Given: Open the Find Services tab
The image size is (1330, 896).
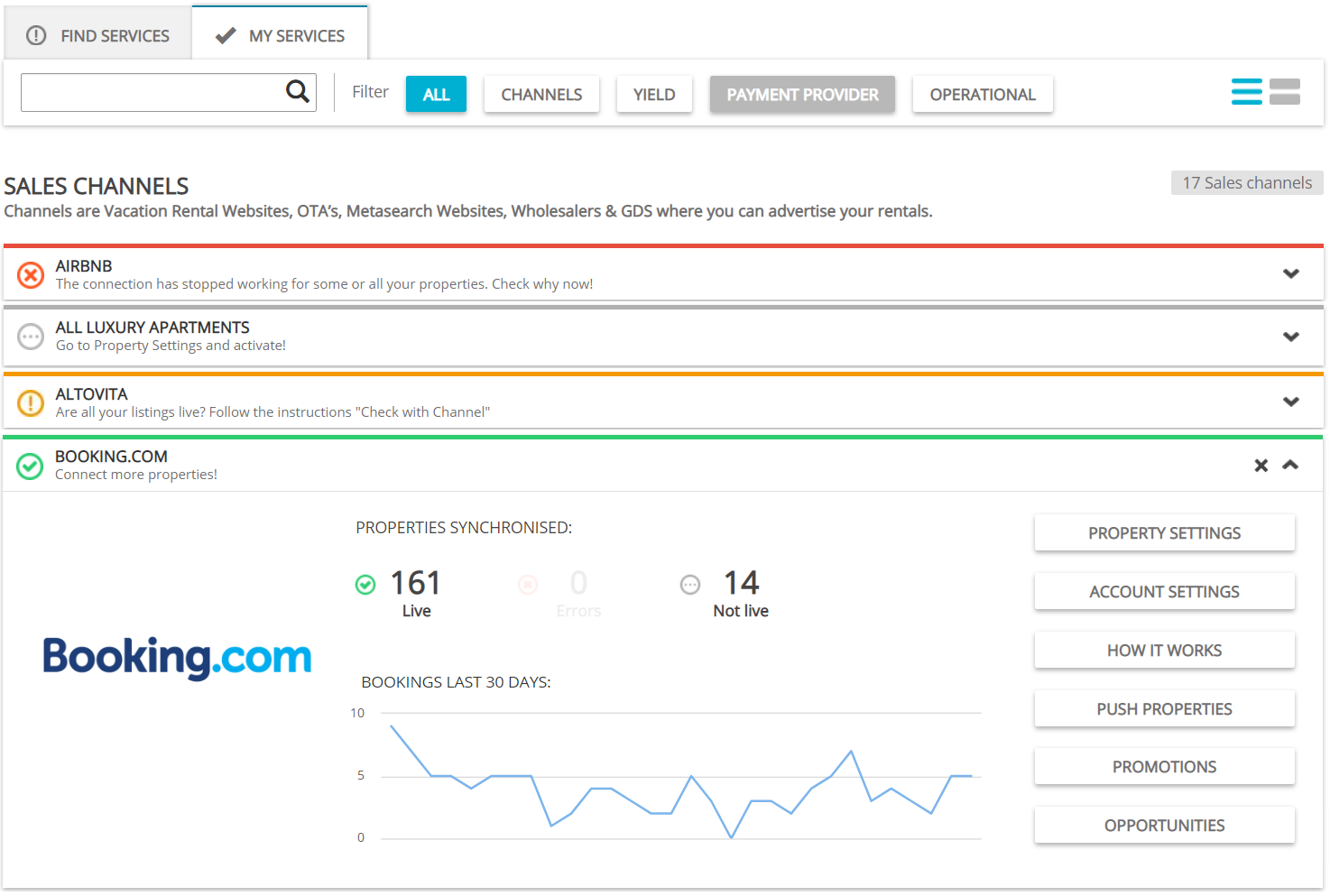Looking at the screenshot, I should [x=97, y=35].
